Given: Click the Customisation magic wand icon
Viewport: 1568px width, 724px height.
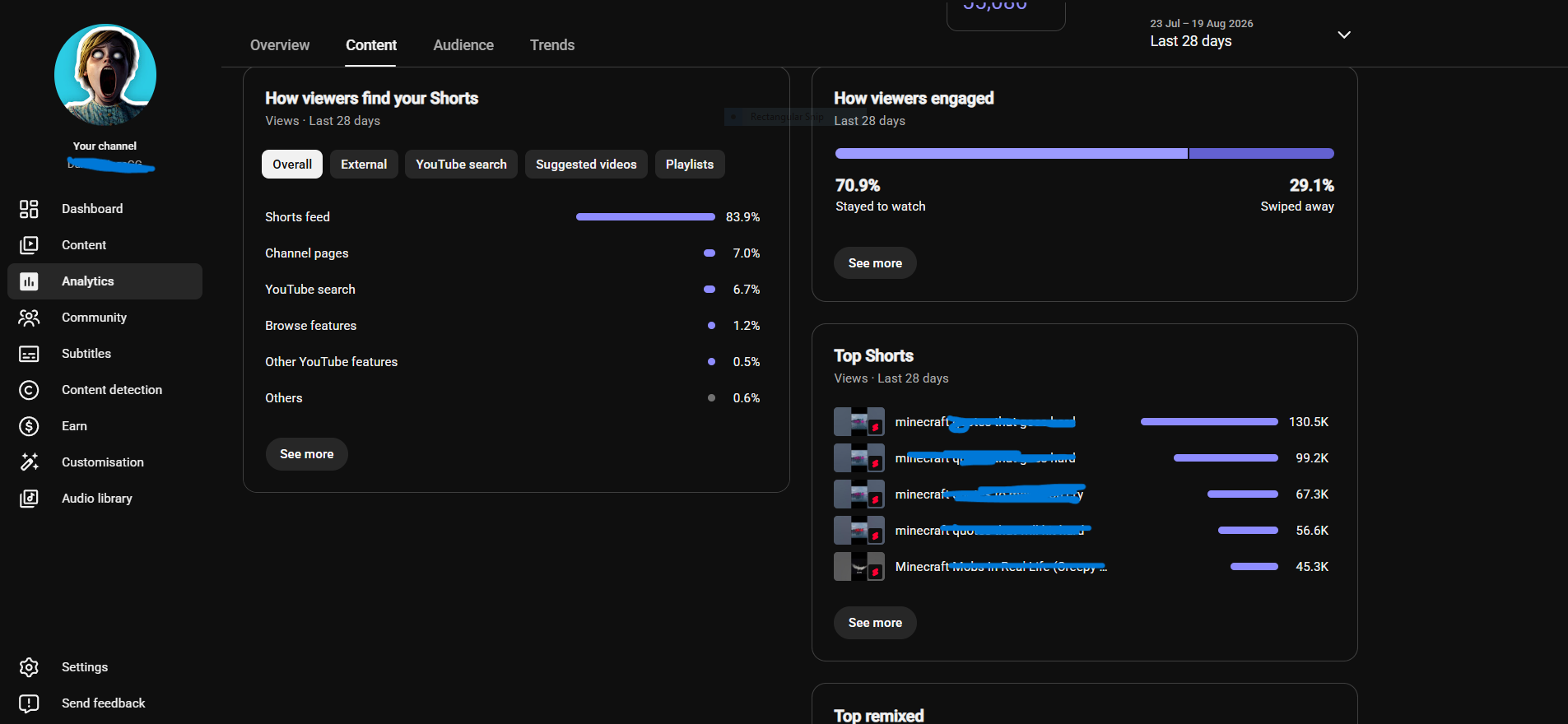Looking at the screenshot, I should [29, 462].
